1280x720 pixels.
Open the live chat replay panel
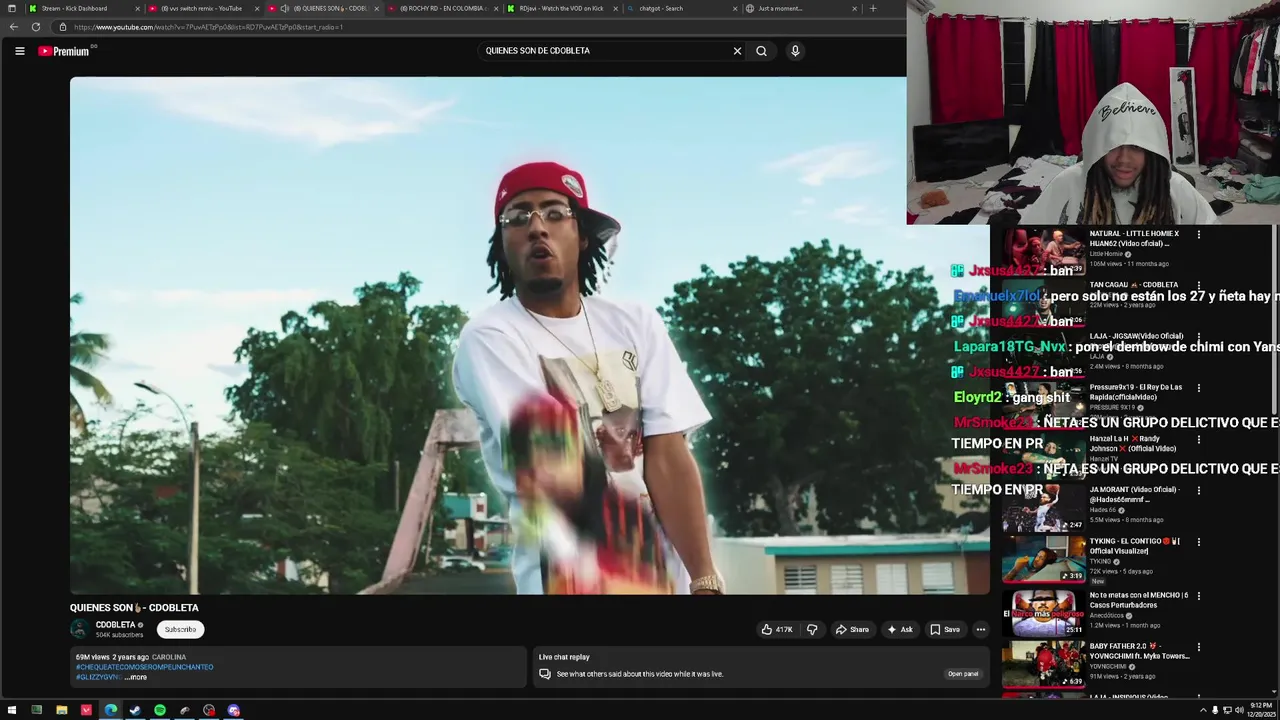pyautogui.click(x=963, y=674)
